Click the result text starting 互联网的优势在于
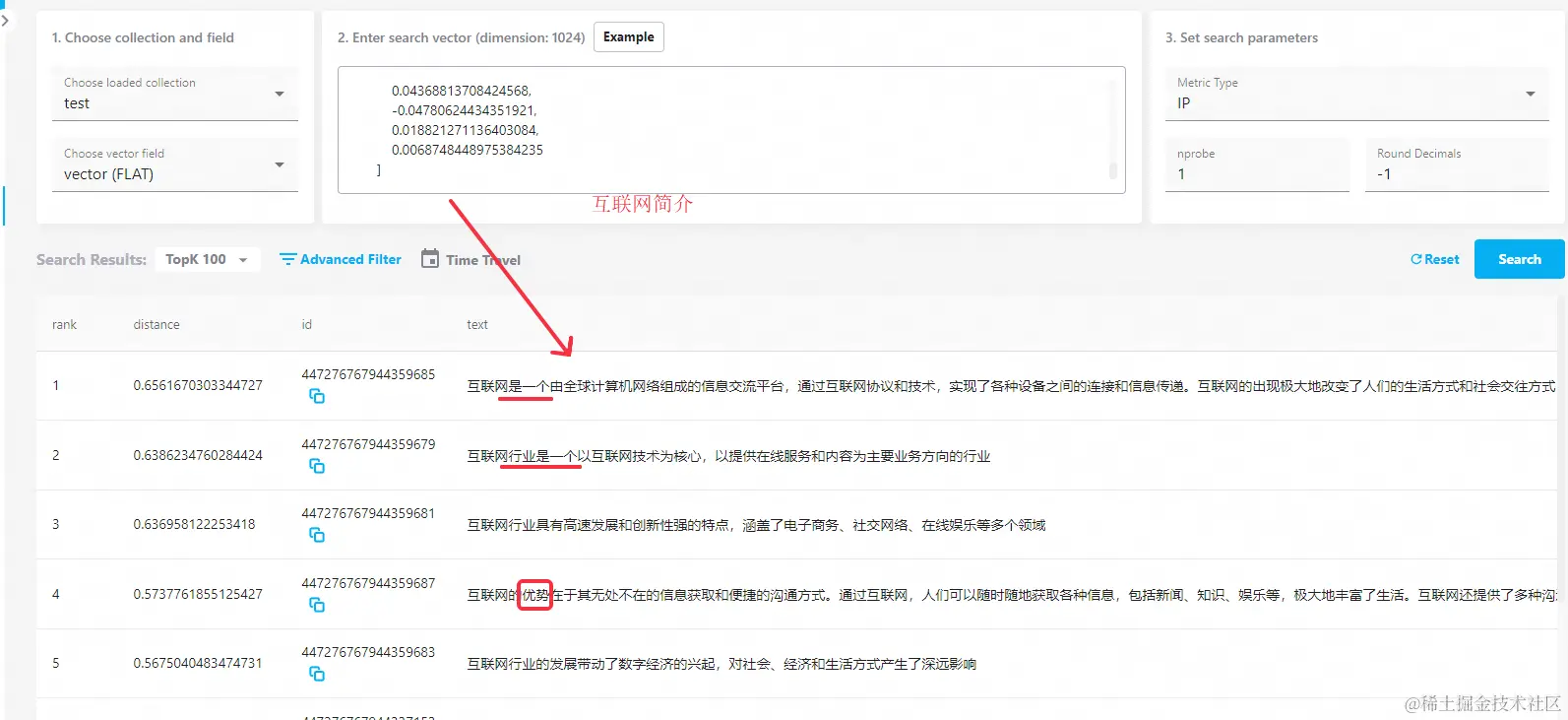This screenshot has width=1568, height=720. coord(1011,595)
